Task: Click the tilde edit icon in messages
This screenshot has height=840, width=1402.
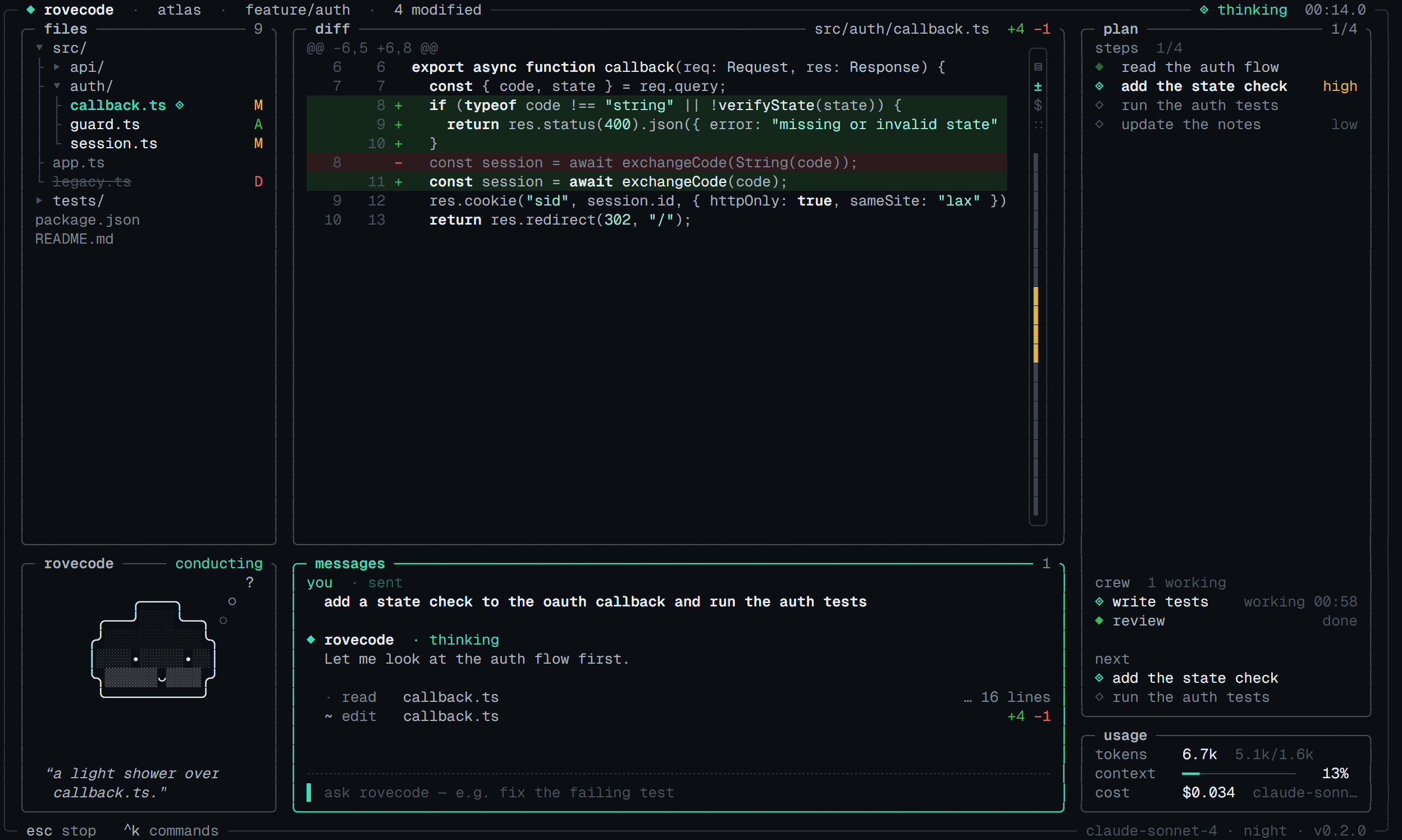Action: pos(328,716)
